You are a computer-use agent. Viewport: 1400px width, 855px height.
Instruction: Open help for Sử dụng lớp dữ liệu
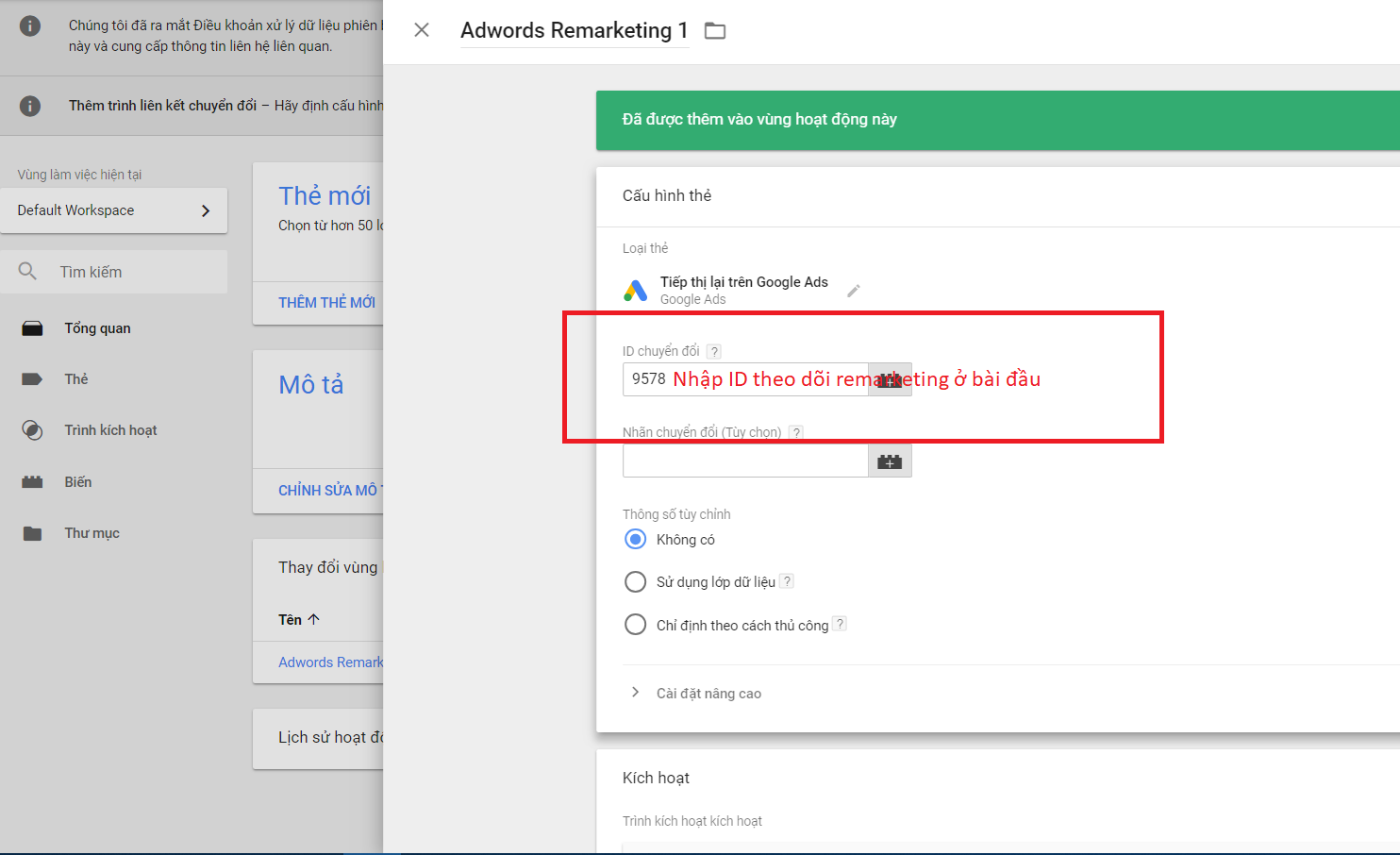coord(787,581)
